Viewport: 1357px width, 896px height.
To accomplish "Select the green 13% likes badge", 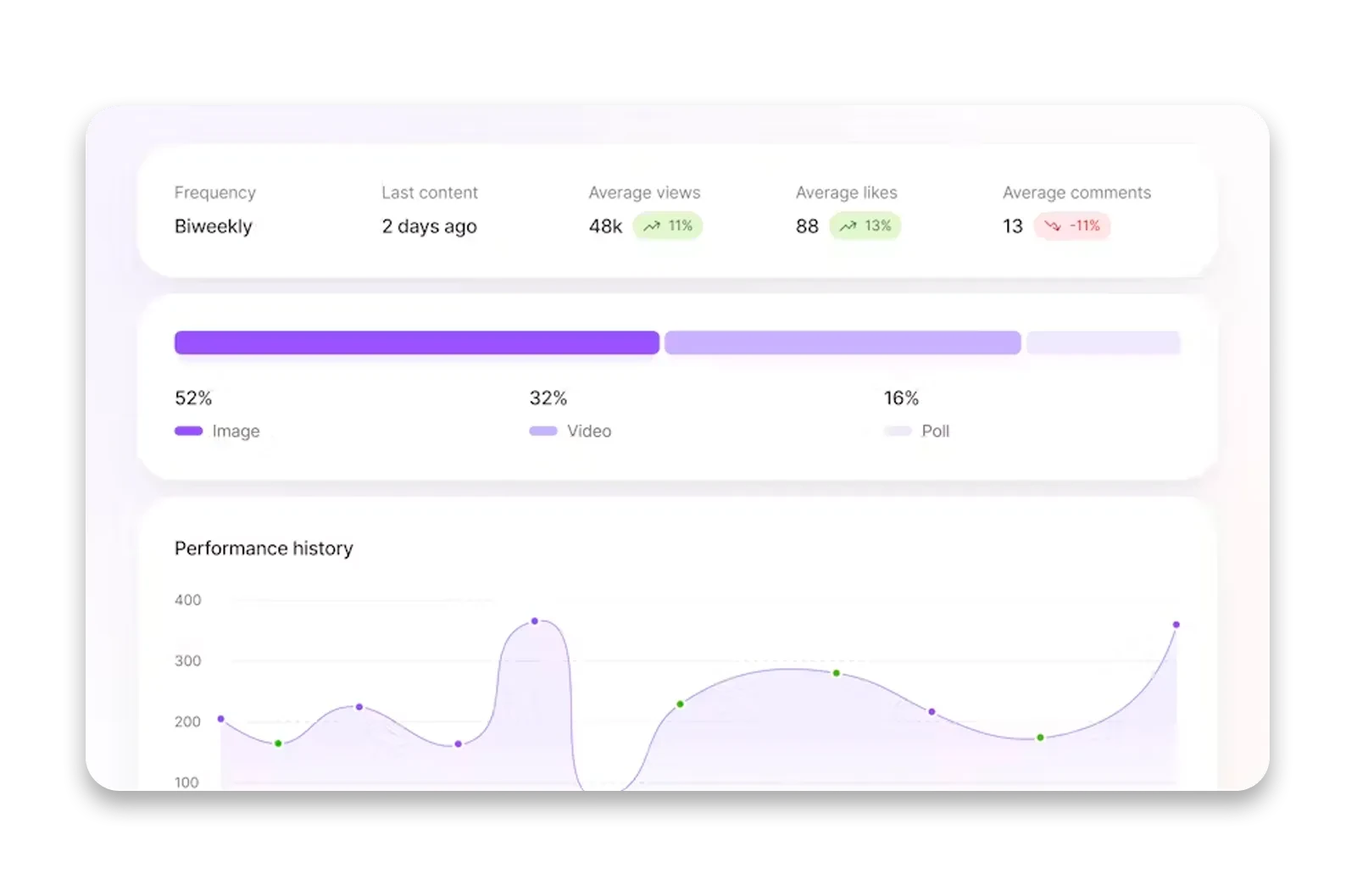I will pos(865,226).
